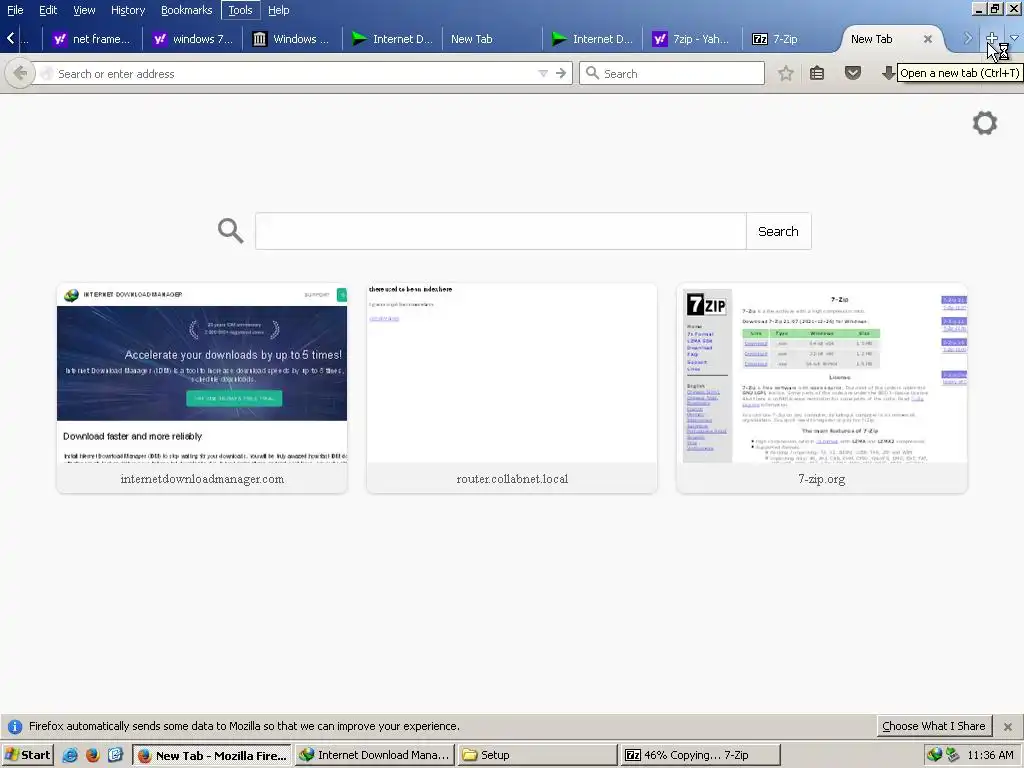Switch to the inactive 'New Tab' tab
This screenshot has height=768, width=1024.
492,39
